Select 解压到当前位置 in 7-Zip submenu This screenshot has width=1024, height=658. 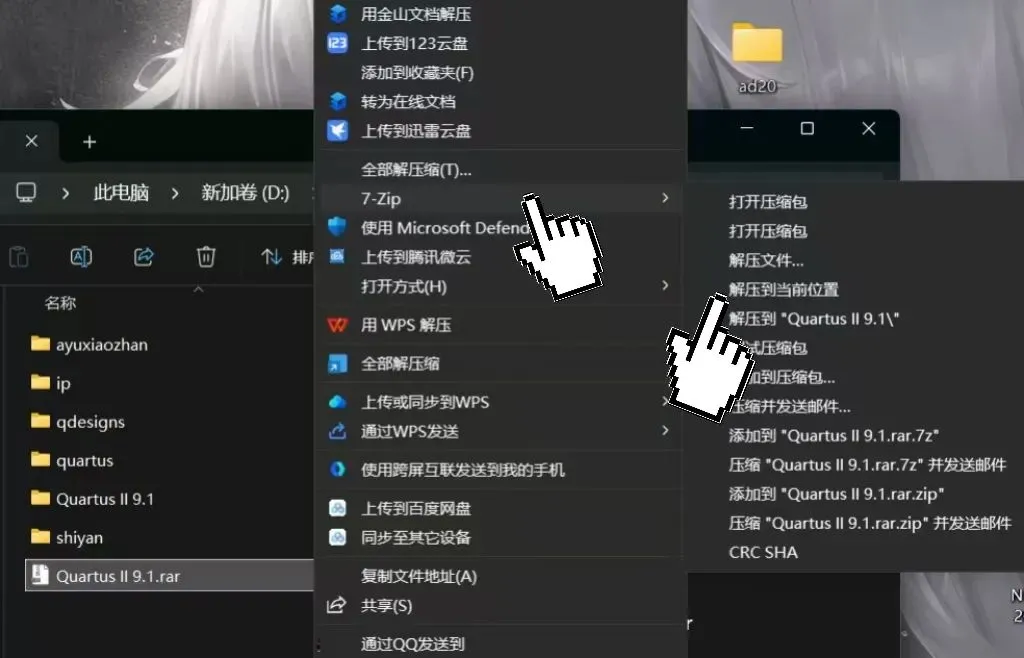(x=784, y=289)
